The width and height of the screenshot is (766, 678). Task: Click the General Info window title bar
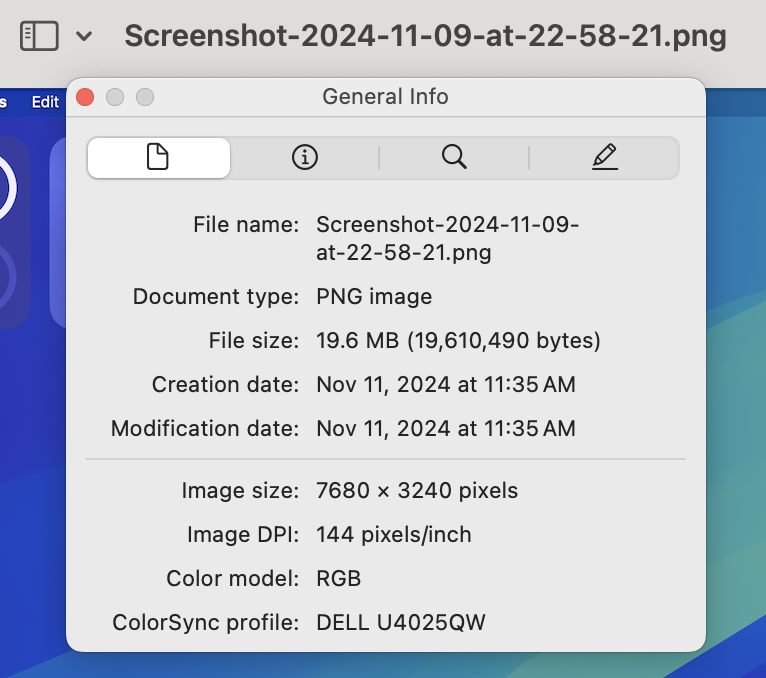385,97
